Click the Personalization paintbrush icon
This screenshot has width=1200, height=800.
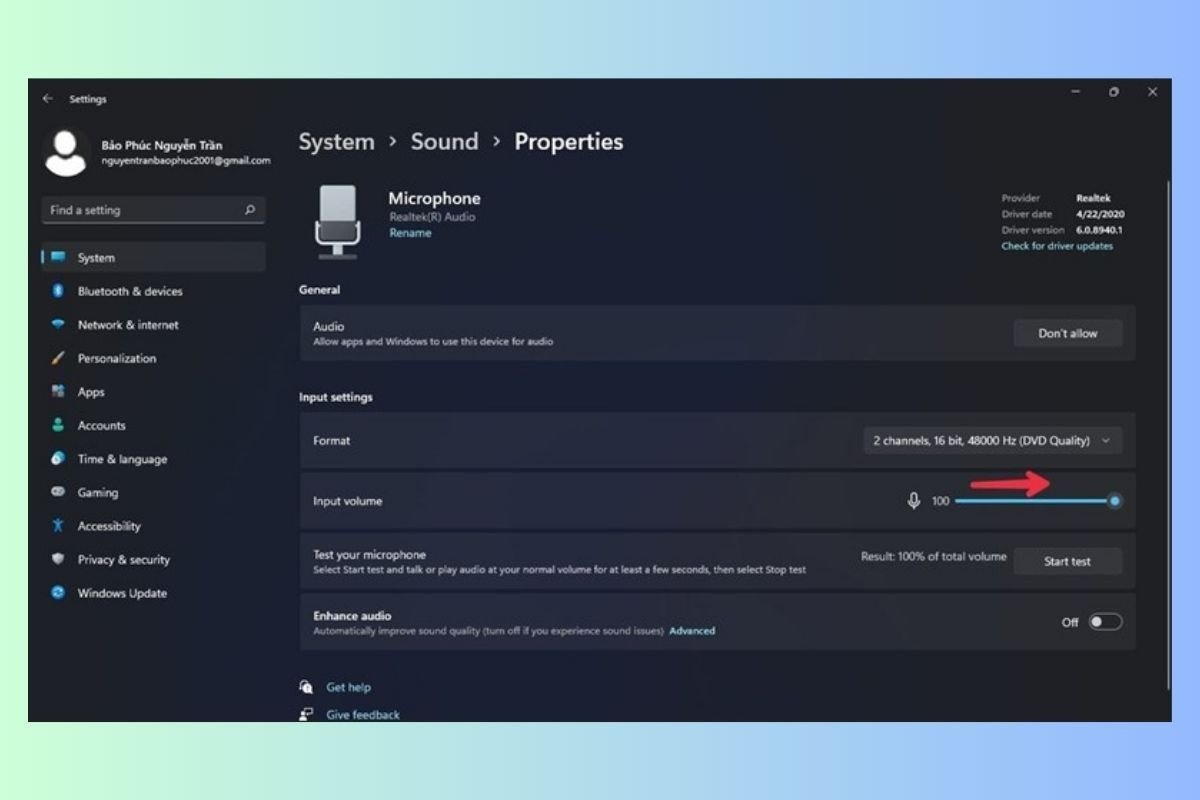tap(58, 358)
